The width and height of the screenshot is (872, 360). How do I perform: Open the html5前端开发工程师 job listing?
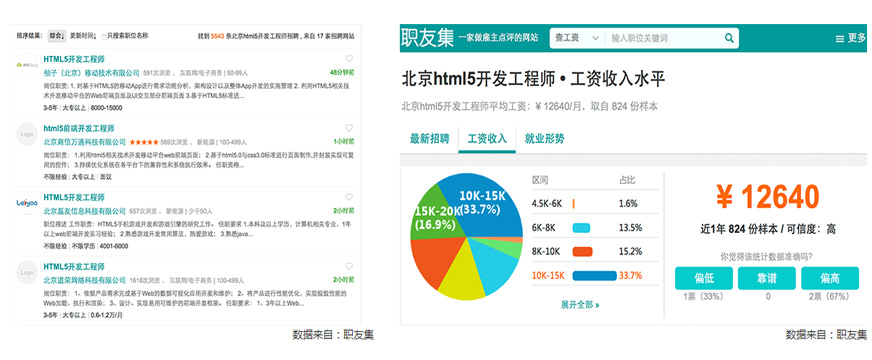coord(79,129)
